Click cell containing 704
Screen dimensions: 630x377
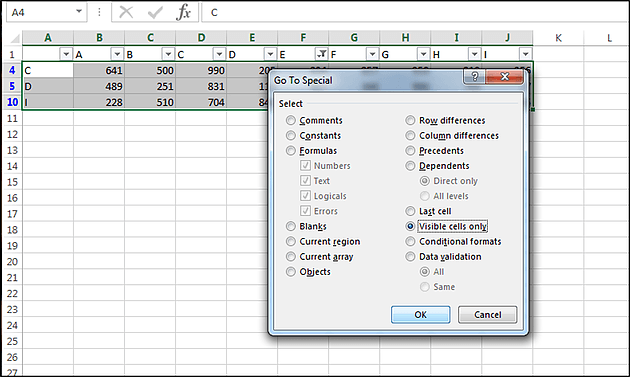pyautogui.click(x=201, y=102)
